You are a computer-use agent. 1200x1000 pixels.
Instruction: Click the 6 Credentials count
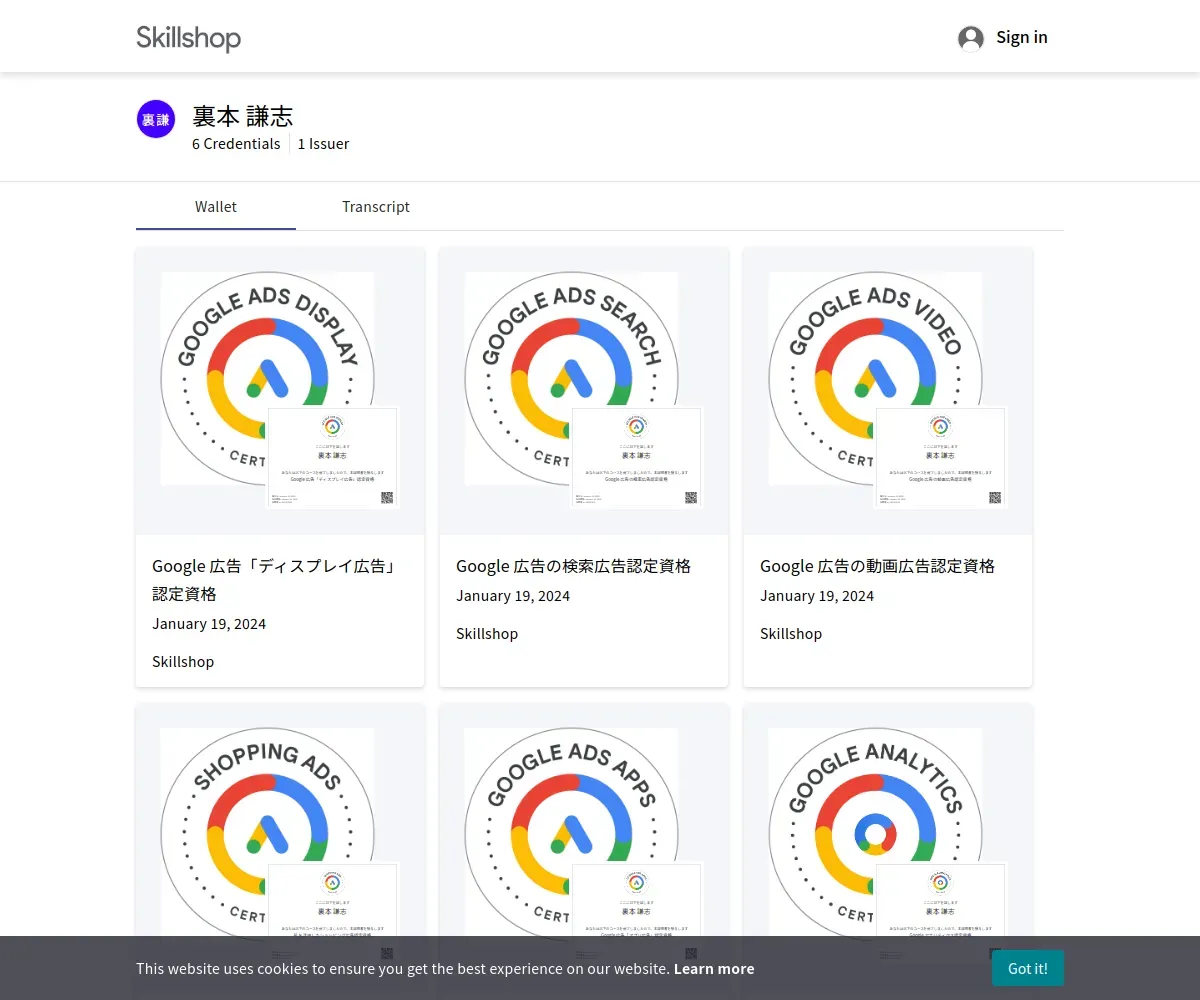(236, 144)
